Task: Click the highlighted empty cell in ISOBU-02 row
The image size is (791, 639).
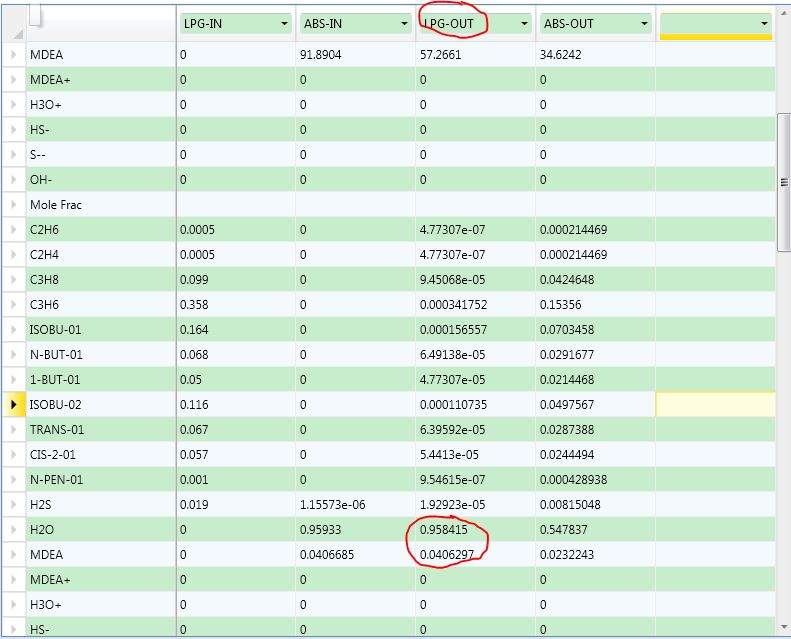Action: click(x=715, y=404)
